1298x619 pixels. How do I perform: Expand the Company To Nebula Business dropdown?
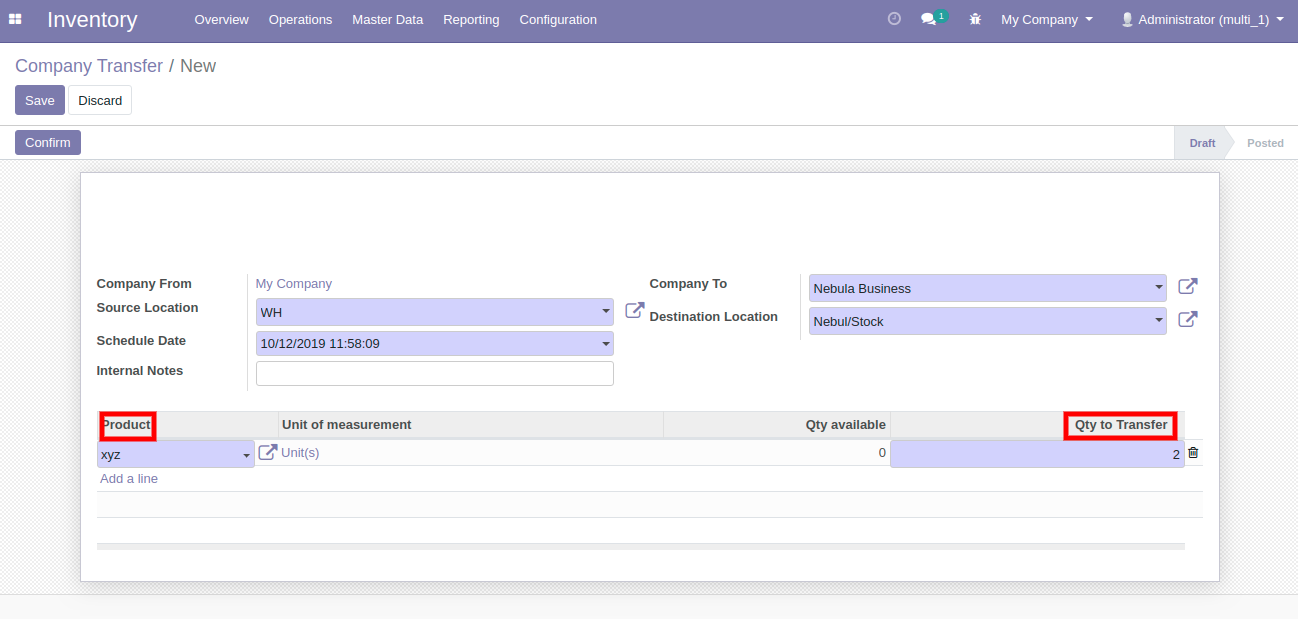1158,288
